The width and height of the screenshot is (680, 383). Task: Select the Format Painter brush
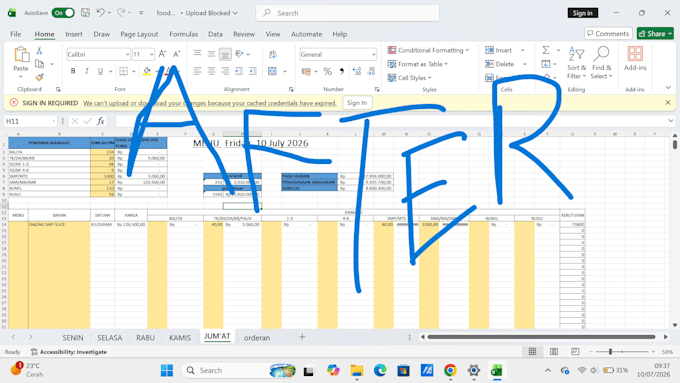pyautogui.click(x=39, y=77)
